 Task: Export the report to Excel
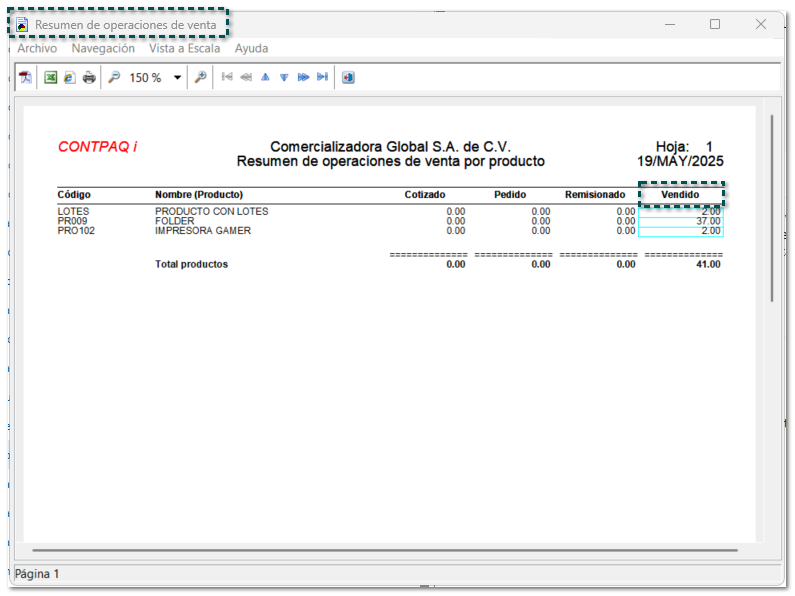coord(50,77)
